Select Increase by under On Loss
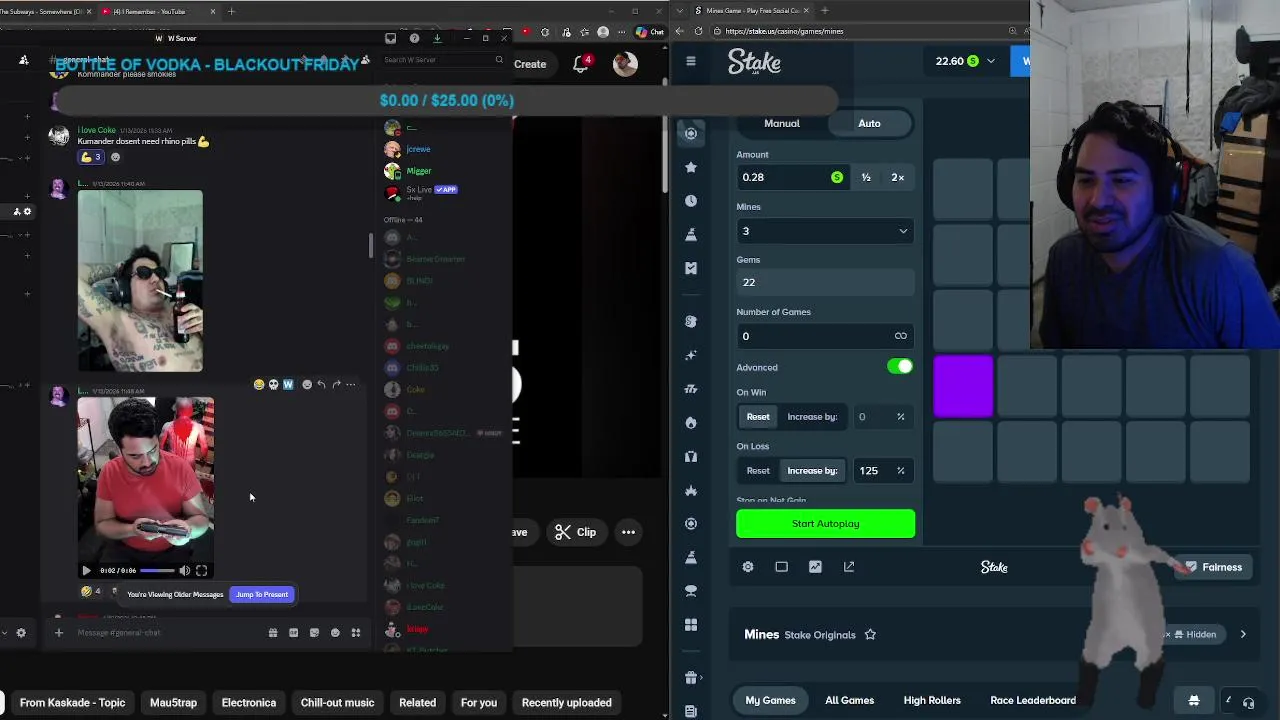Viewport: 1280px width, 720px height. 812,471
